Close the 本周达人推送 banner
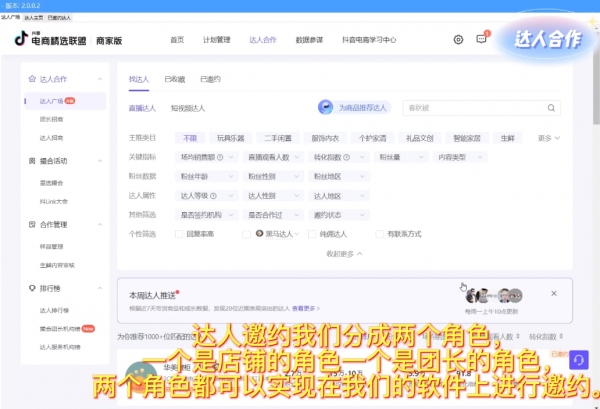Viewport: 600px width, 409px height. point(554,293)
